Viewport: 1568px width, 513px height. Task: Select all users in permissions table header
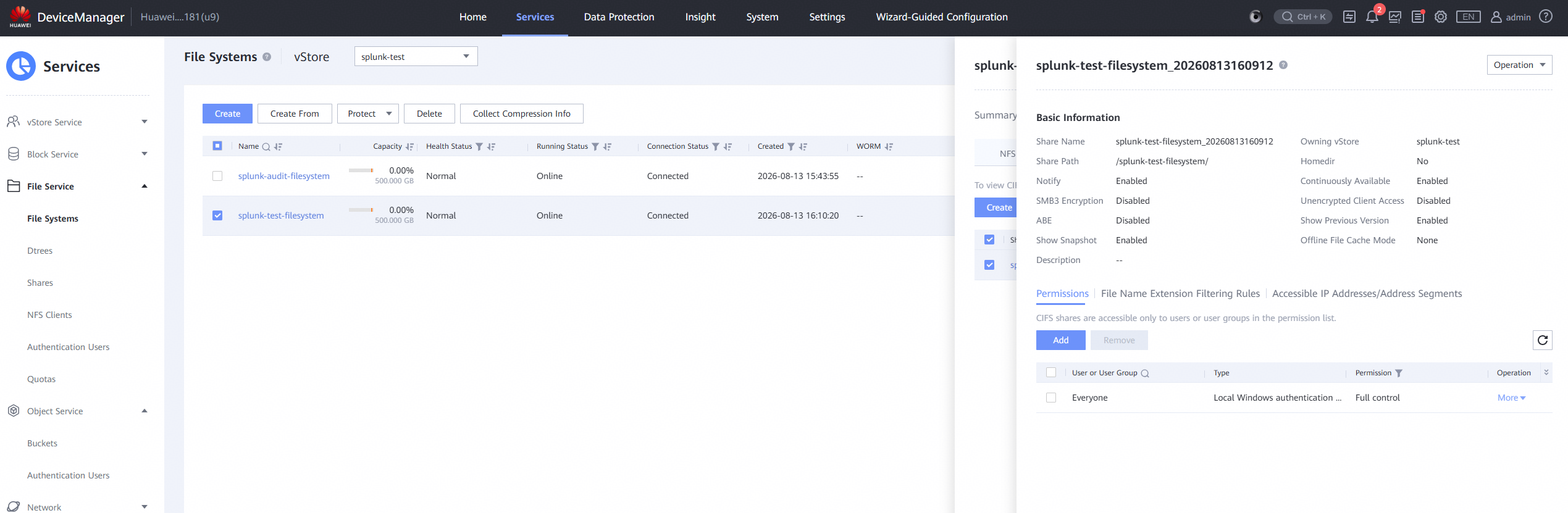click(x=1051, y=372)
